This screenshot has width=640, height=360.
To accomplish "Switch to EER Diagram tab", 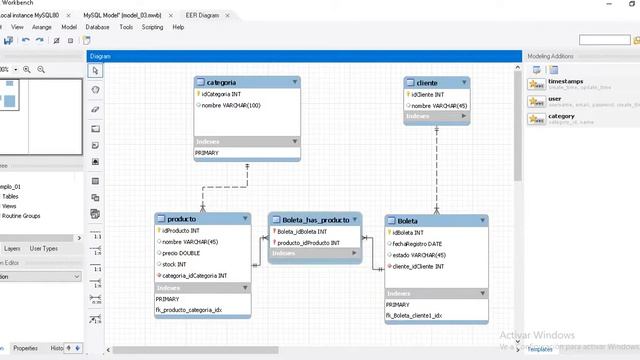I will [202, 15].
